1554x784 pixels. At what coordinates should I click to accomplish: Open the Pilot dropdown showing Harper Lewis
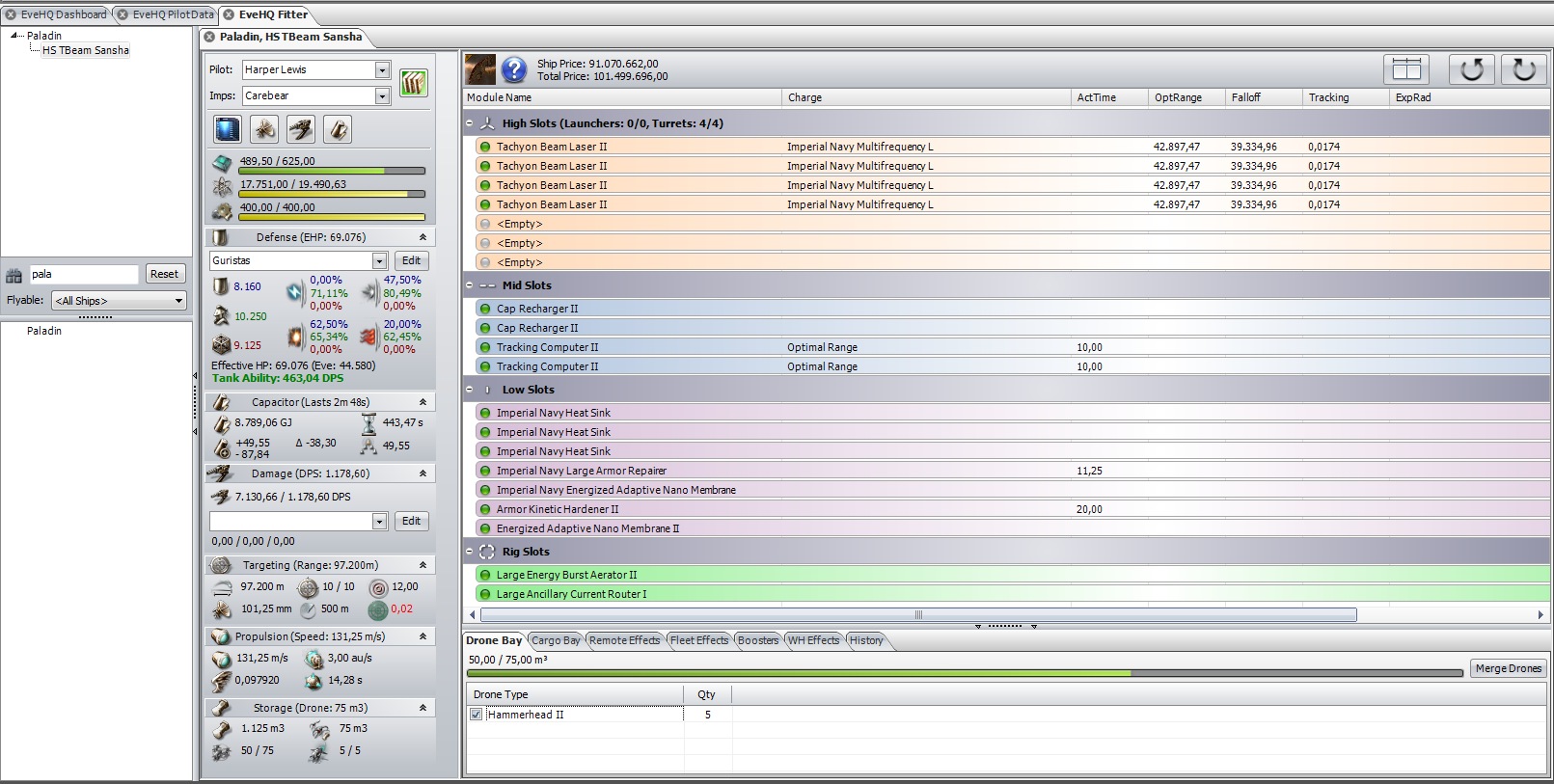point(382,70)
